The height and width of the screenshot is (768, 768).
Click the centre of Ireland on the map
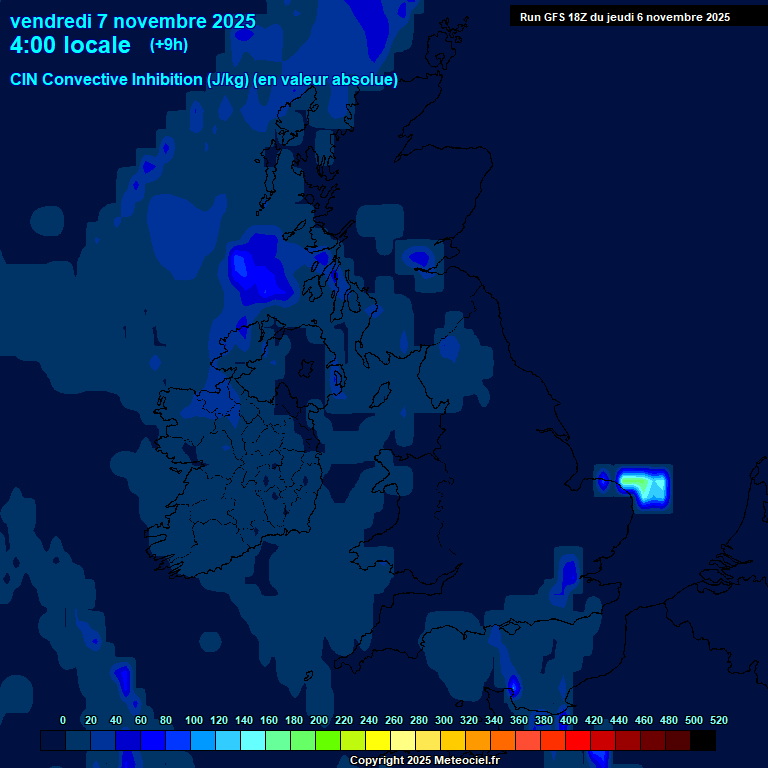[x=250, y=470]
